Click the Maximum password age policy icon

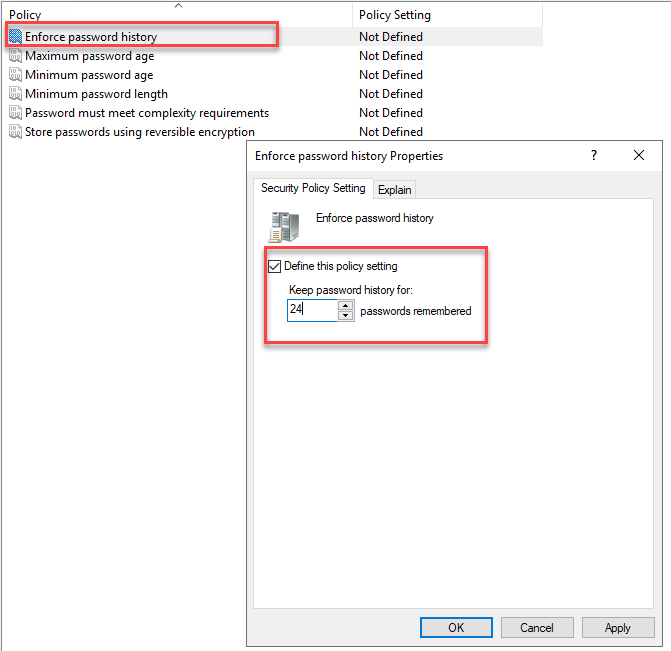pyautogui.click(x=15, y=56)
